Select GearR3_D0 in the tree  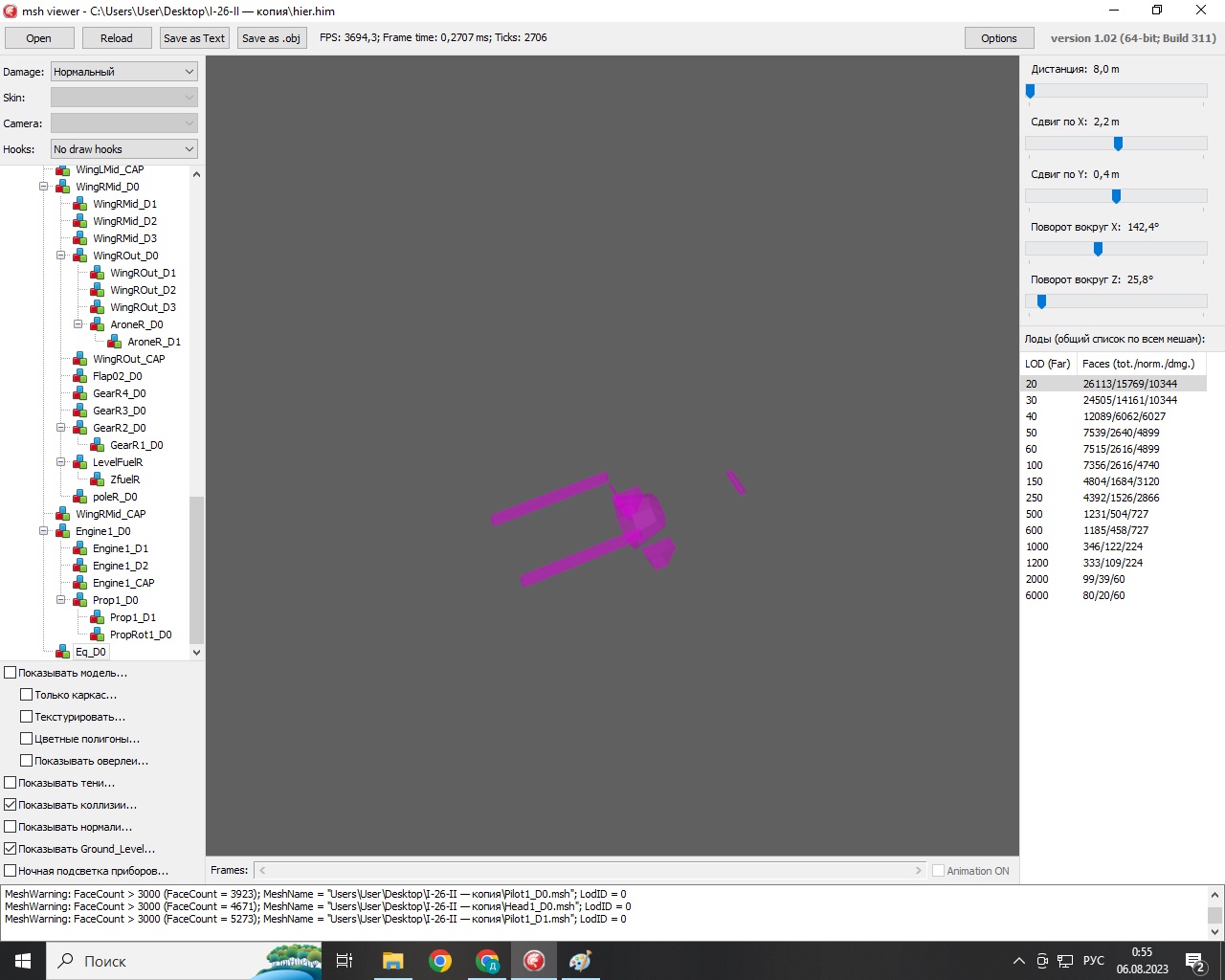[120, 411]
